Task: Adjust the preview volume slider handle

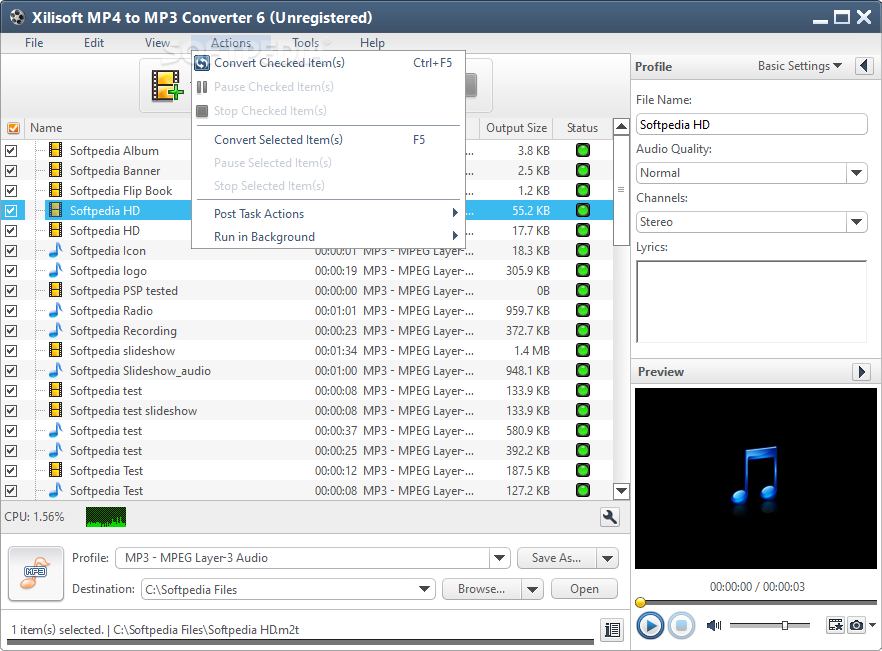Action: pos(785,625)
